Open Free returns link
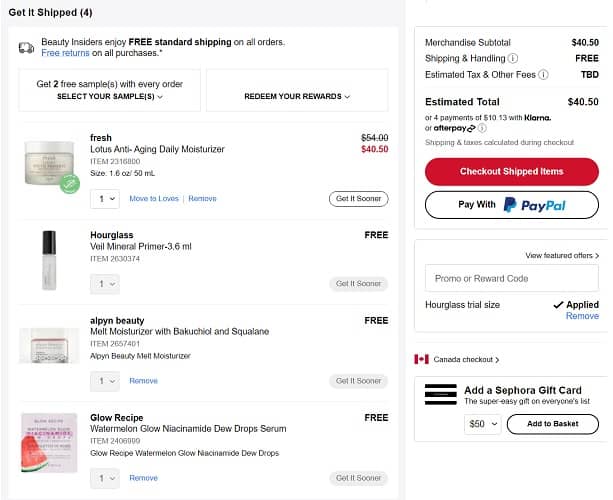The height and width of the screenshot is (500, 613). [x=65, y=53]
